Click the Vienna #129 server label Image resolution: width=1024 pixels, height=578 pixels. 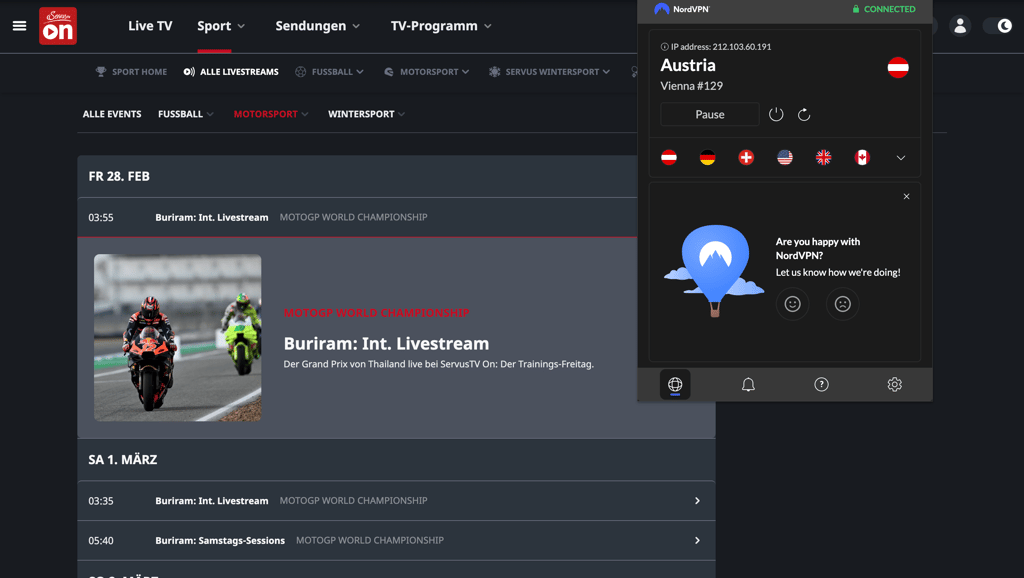tap(691, 86)
